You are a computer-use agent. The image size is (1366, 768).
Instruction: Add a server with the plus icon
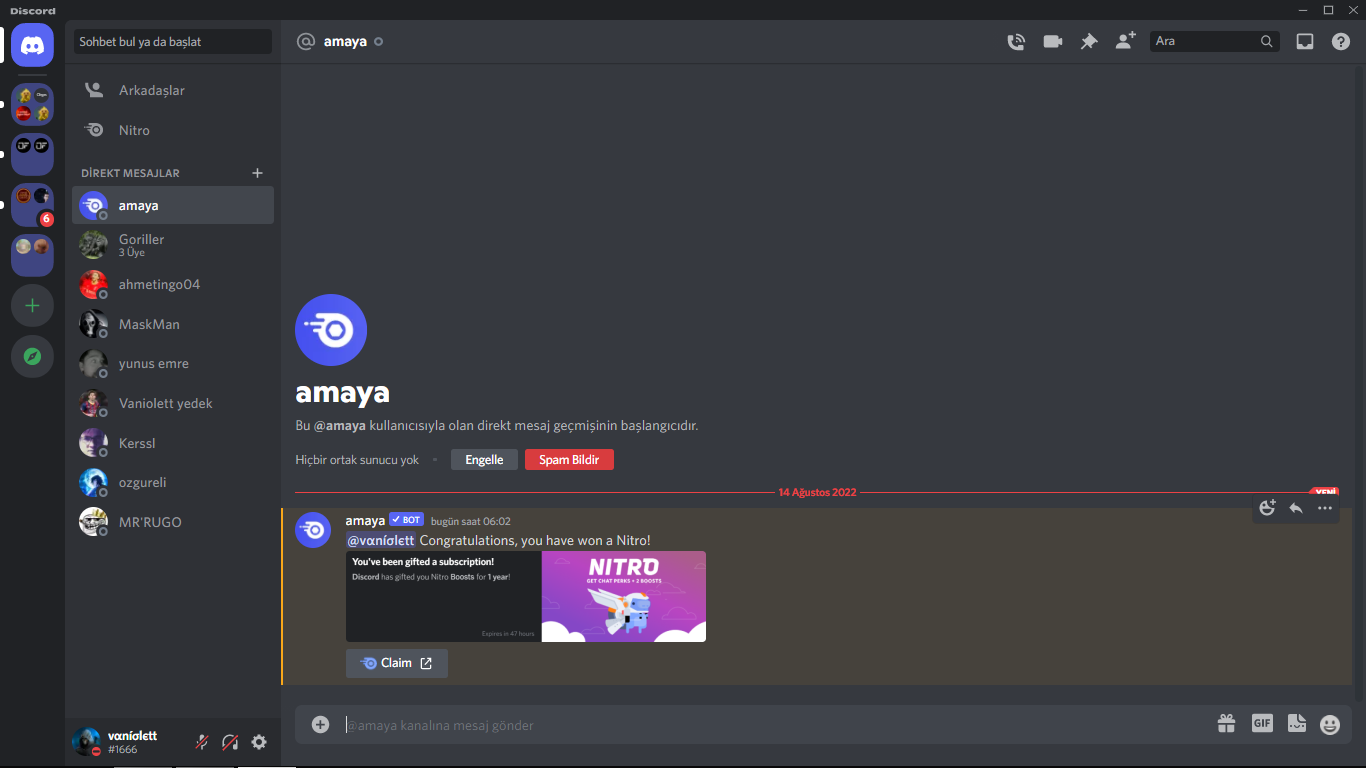pyautogui.click(x=32, y=305)
